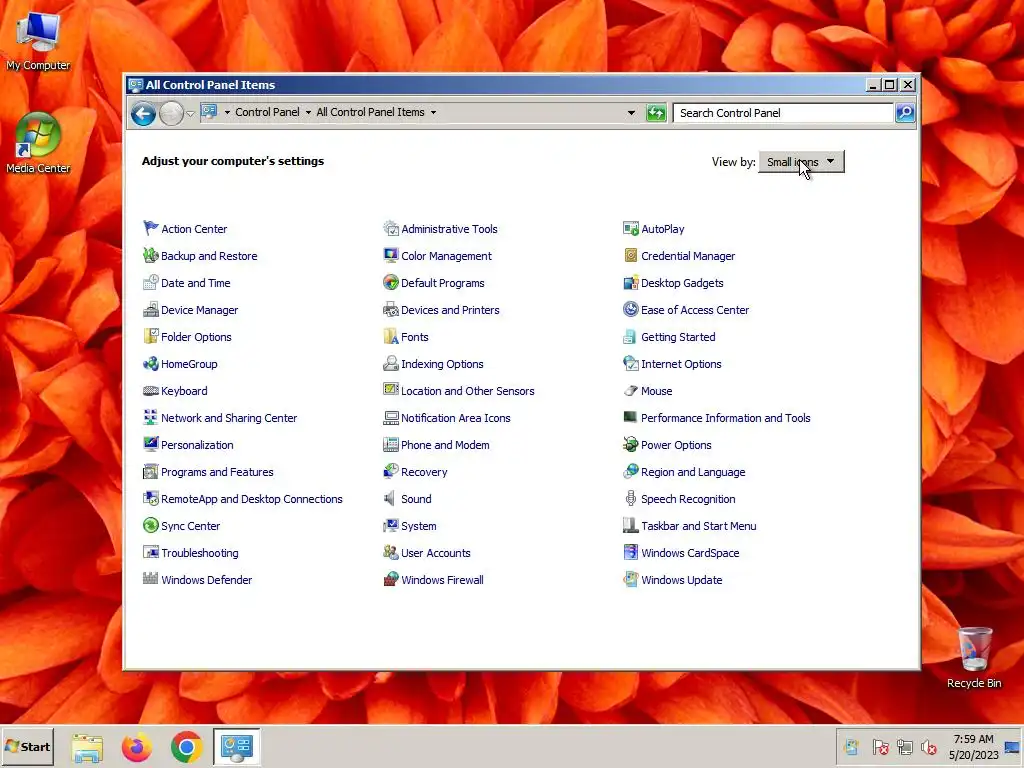Click the Windows Defender icon
Viewport: 1024px width, 768px height.
point(151,579)
